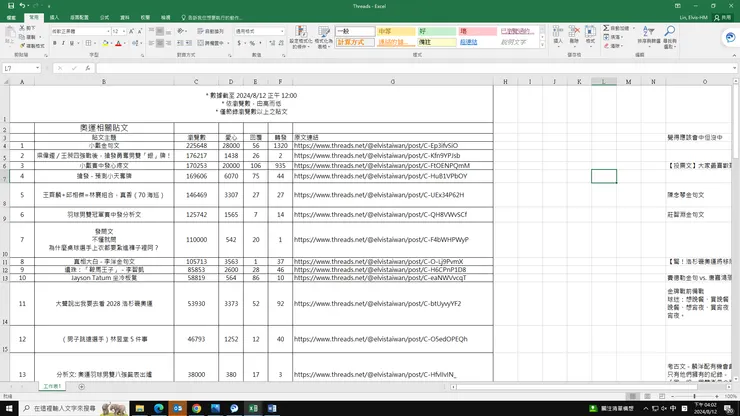Save the workbook from quick access toolbar
This screenshot has height=416, width=740.
pos(11,6)
